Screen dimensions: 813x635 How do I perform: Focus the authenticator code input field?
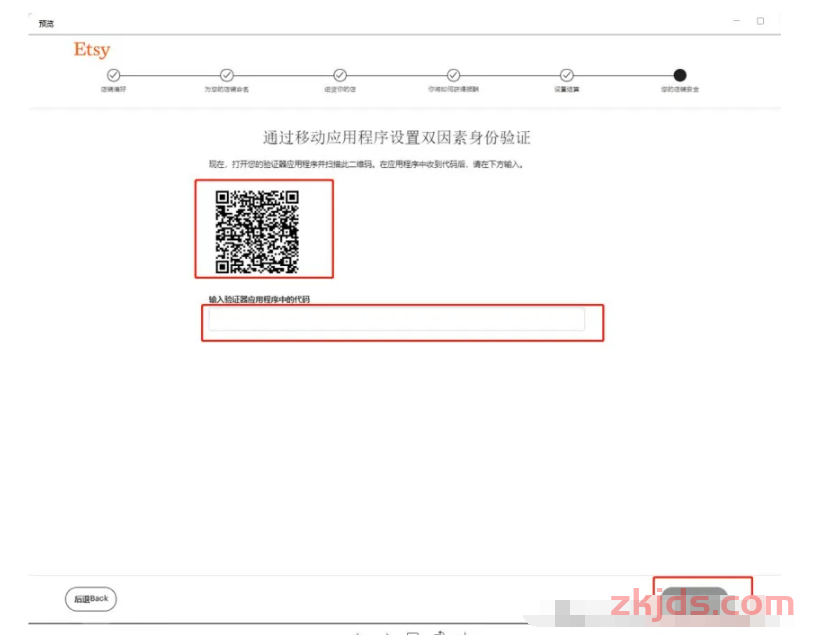point(397,319)
